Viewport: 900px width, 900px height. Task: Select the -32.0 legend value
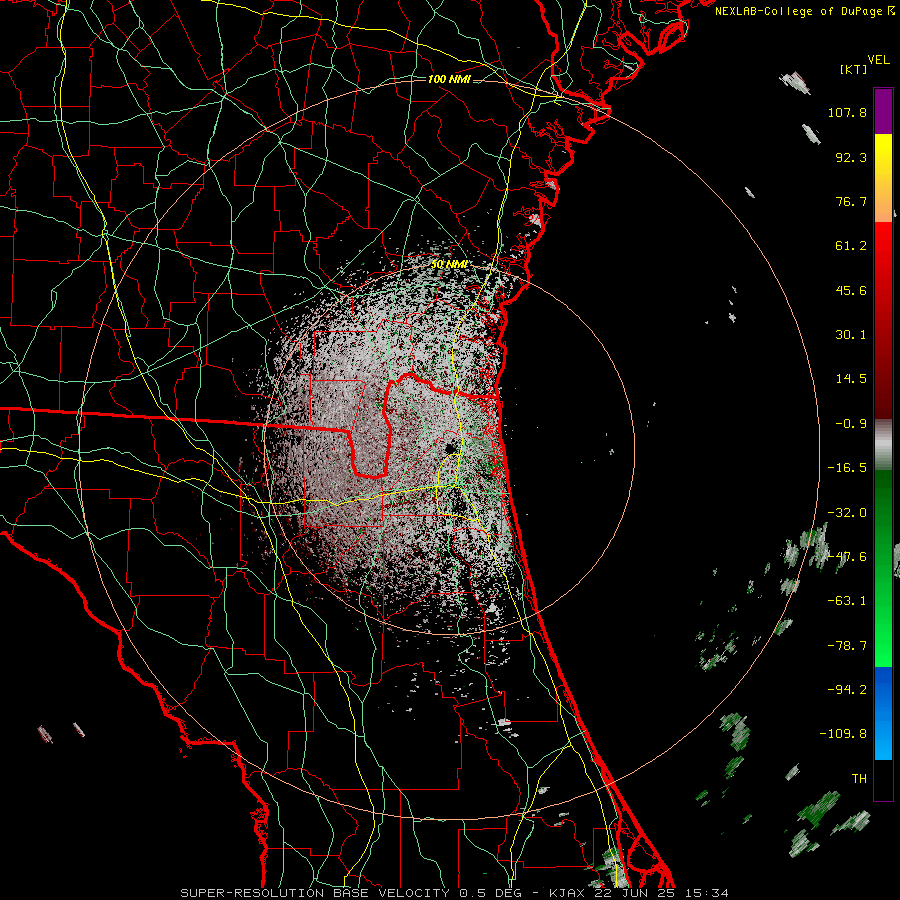click(847, 513)
